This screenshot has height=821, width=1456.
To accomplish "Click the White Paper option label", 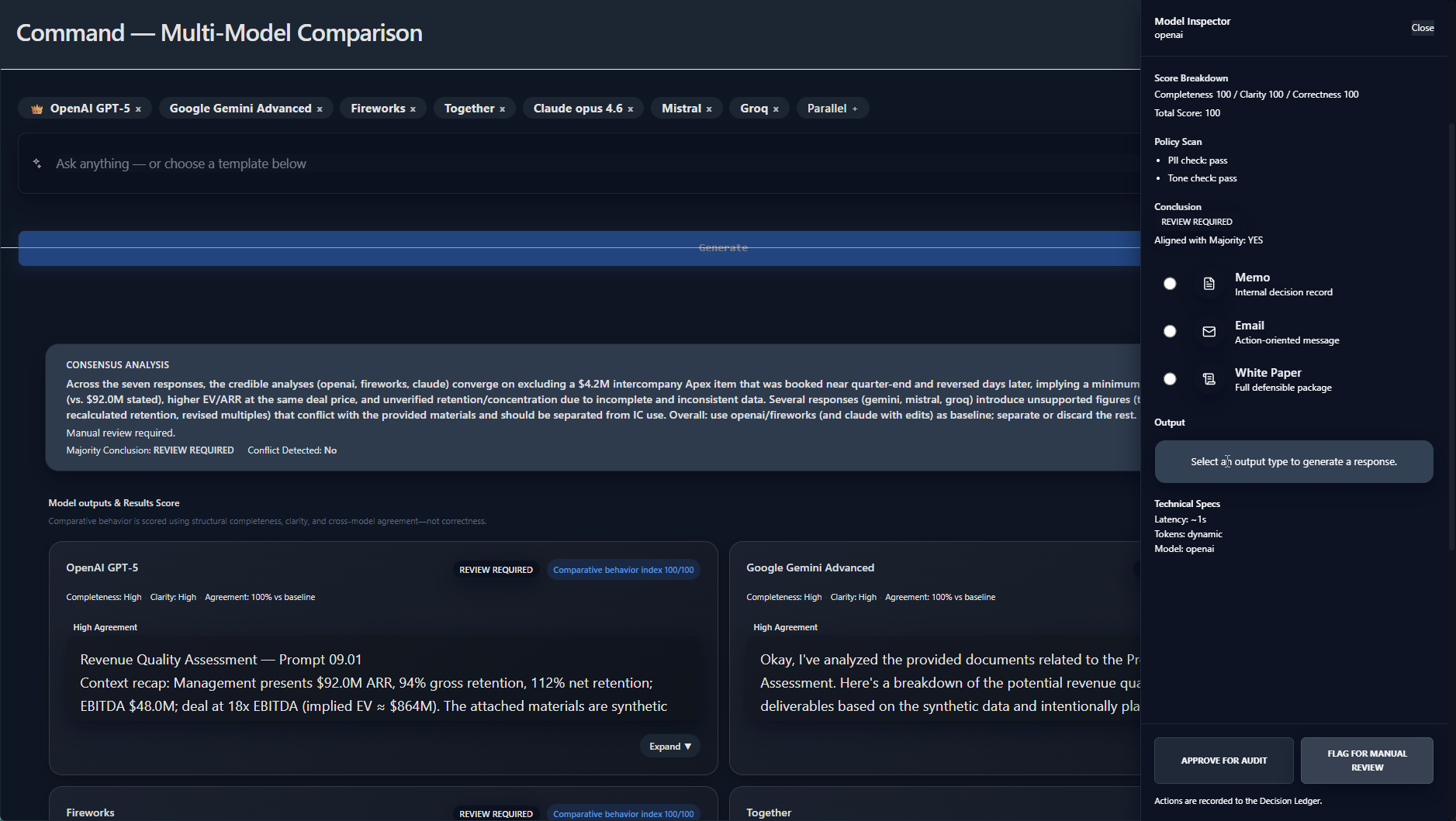I will [1268, 373].
